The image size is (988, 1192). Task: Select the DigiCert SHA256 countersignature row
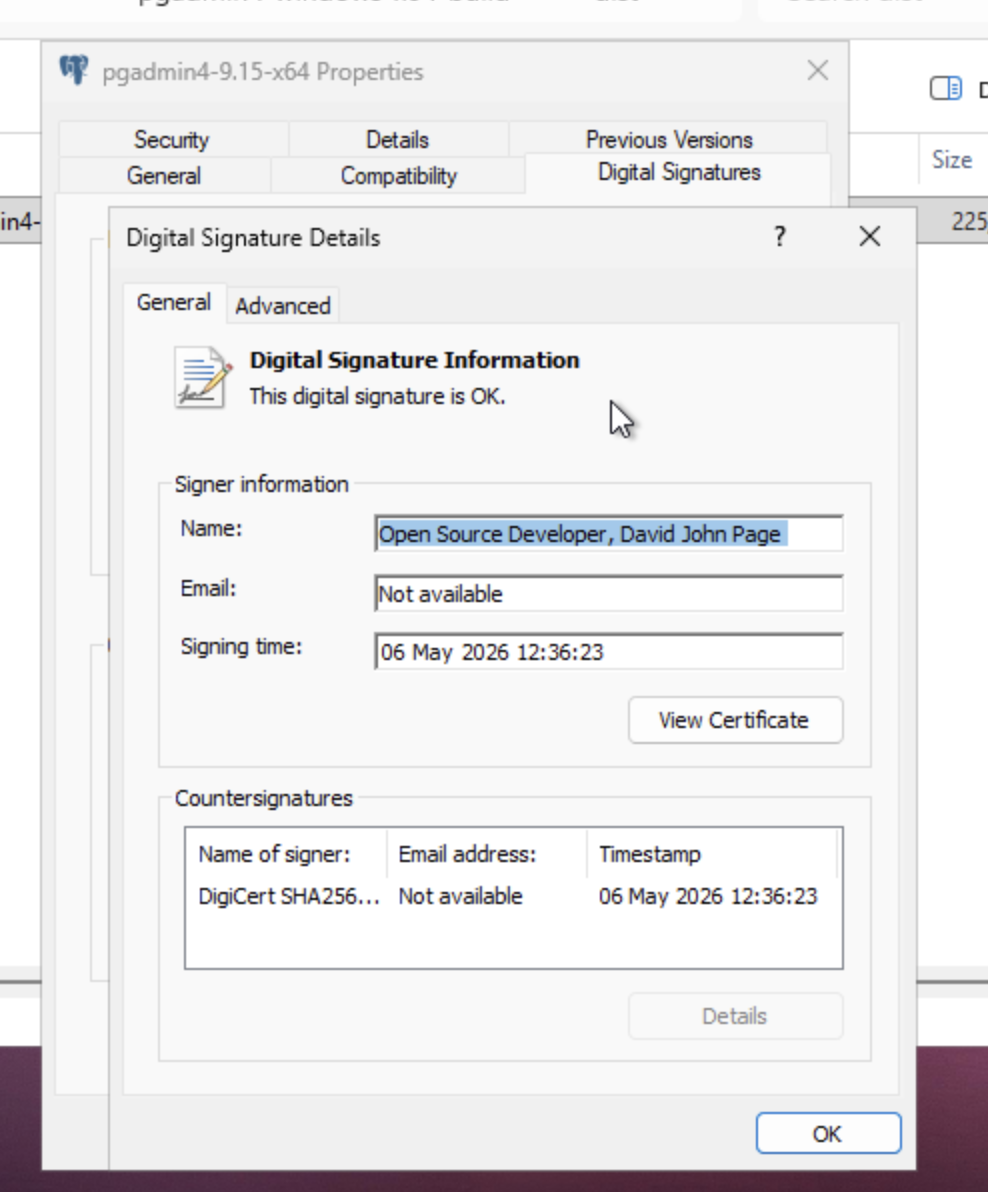pyautogui.click(x=513, y=896)
